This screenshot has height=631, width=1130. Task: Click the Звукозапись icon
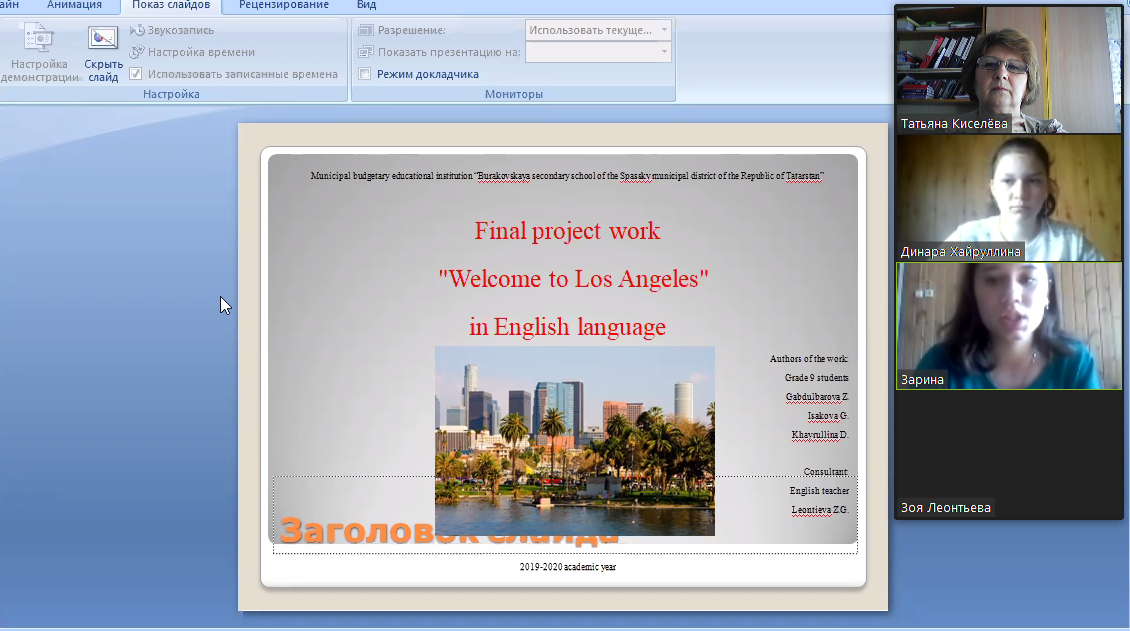[138, 30]
